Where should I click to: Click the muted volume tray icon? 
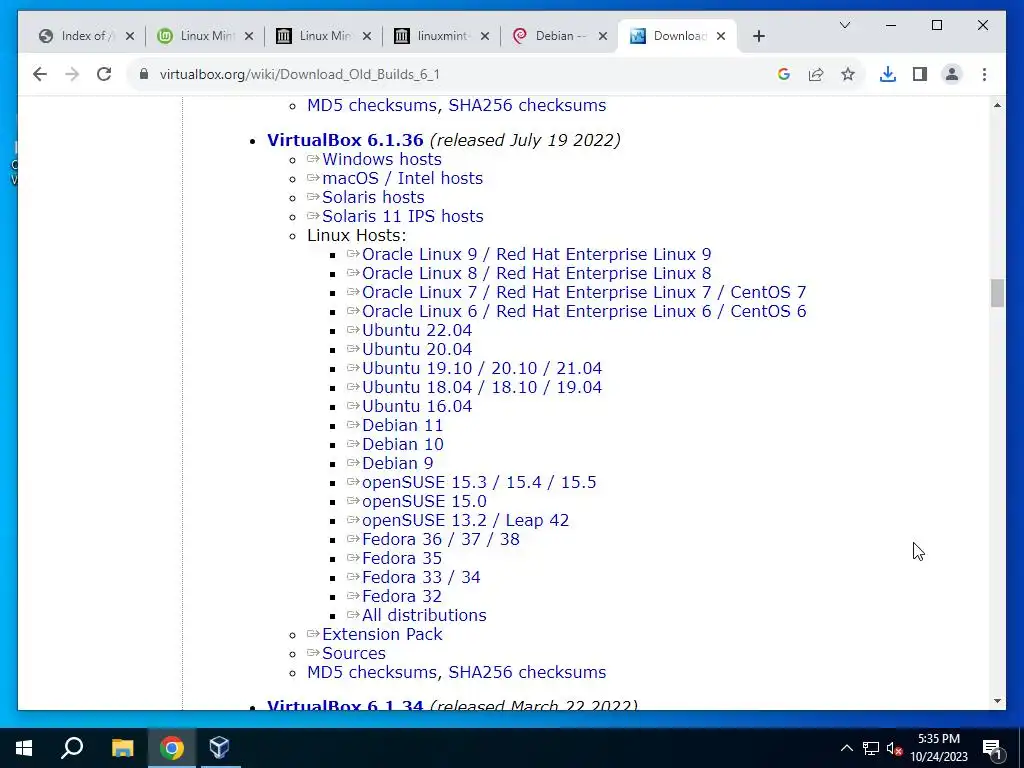(895, 748)
